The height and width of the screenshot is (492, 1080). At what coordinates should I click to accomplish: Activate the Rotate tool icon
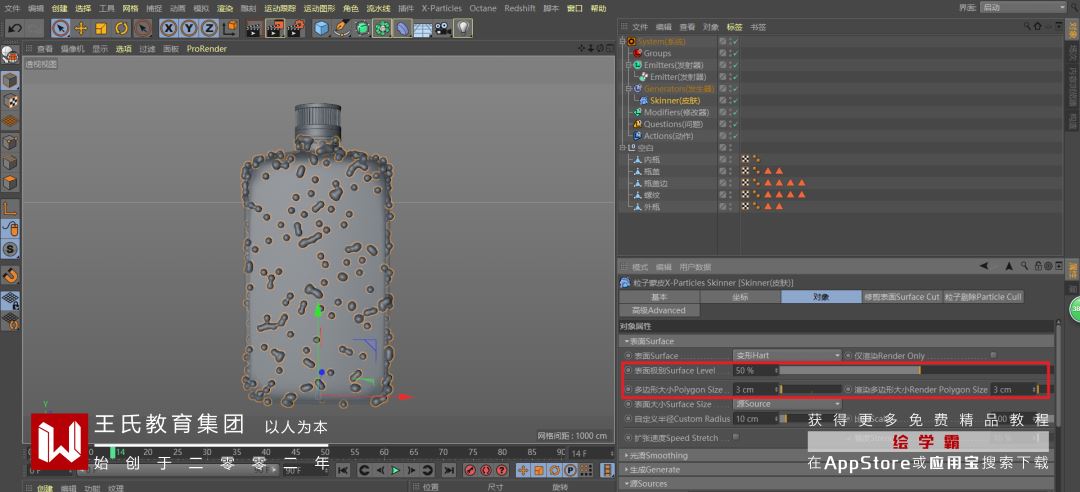tap(121, 28)
